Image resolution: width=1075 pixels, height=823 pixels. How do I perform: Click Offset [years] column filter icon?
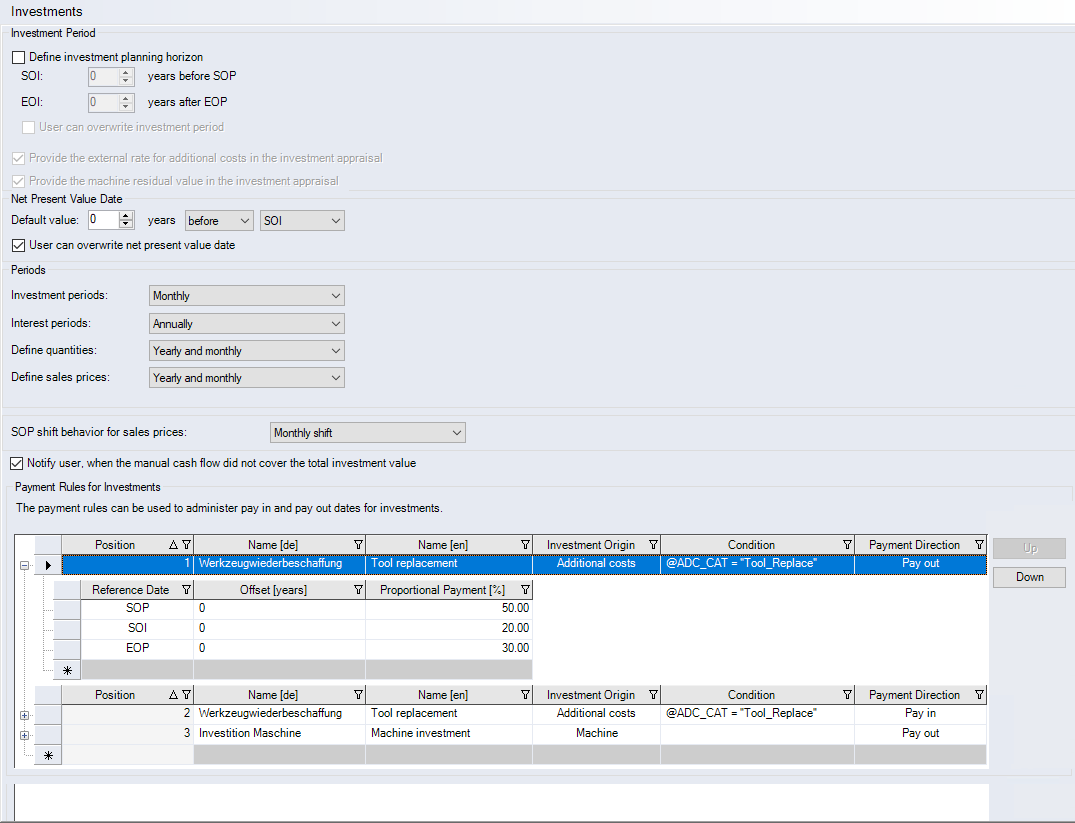coord(358,590)
